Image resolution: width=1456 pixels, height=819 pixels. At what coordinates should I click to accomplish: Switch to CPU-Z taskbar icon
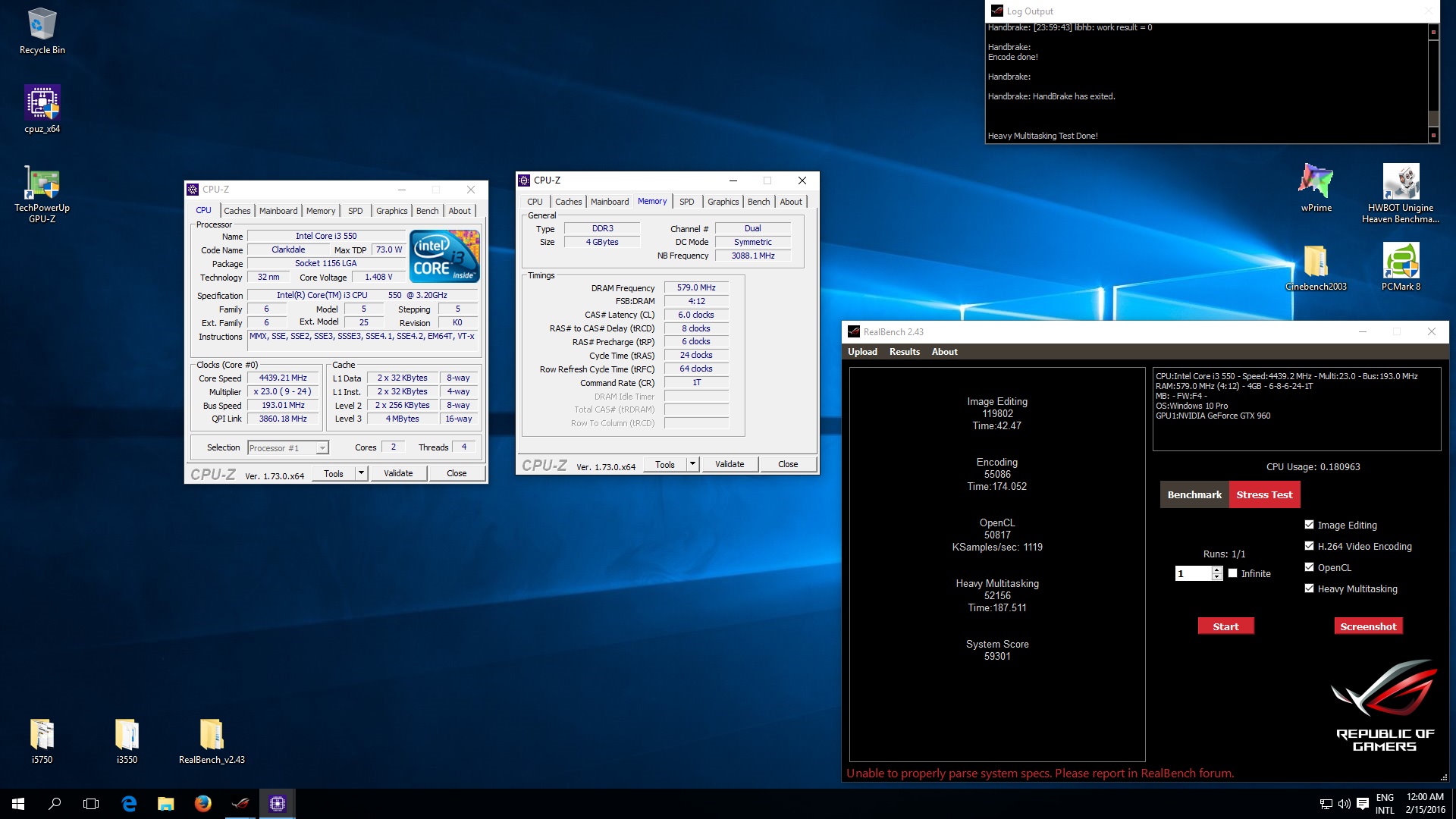coord(278,804)
